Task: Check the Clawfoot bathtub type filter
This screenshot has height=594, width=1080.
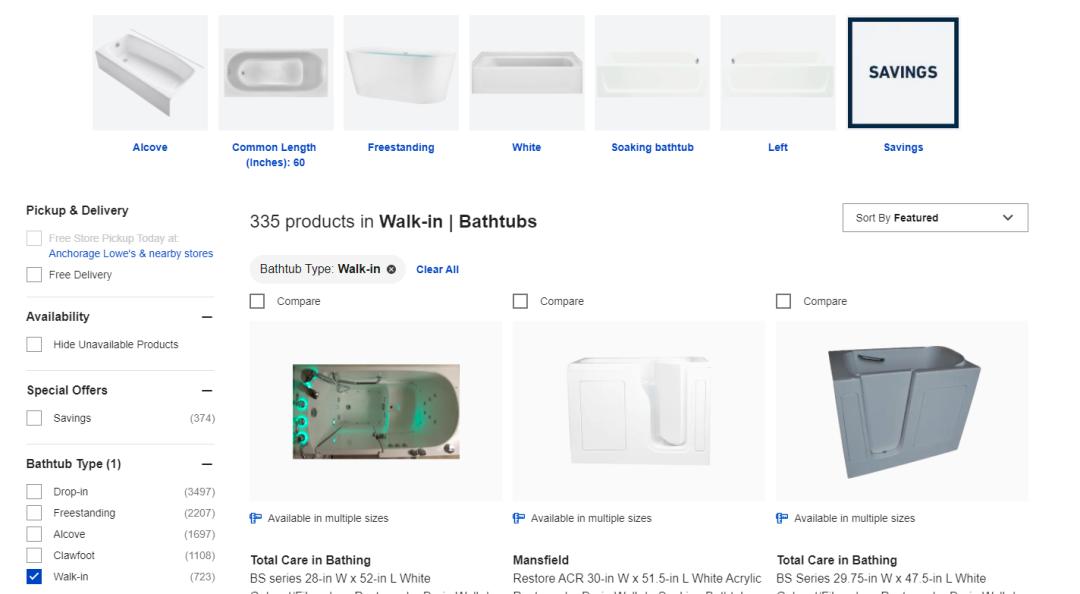Action: pos(35,556)
